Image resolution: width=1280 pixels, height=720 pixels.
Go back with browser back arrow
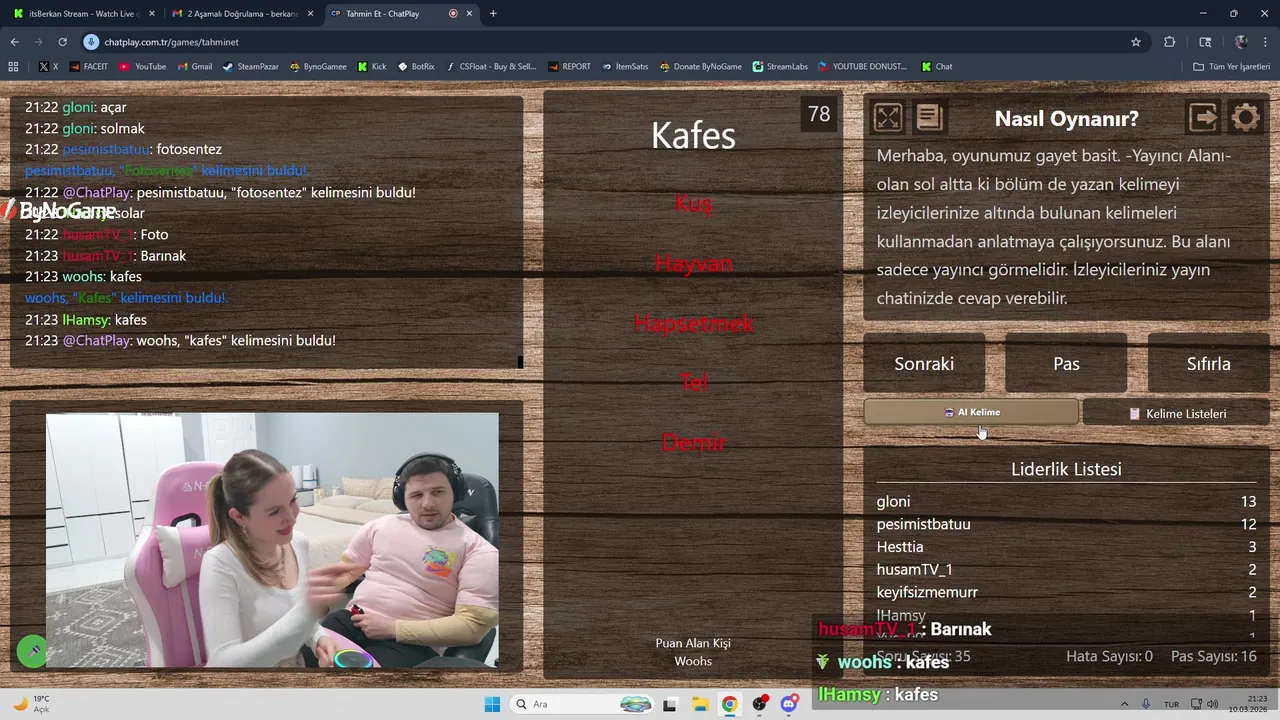point(14,42)
